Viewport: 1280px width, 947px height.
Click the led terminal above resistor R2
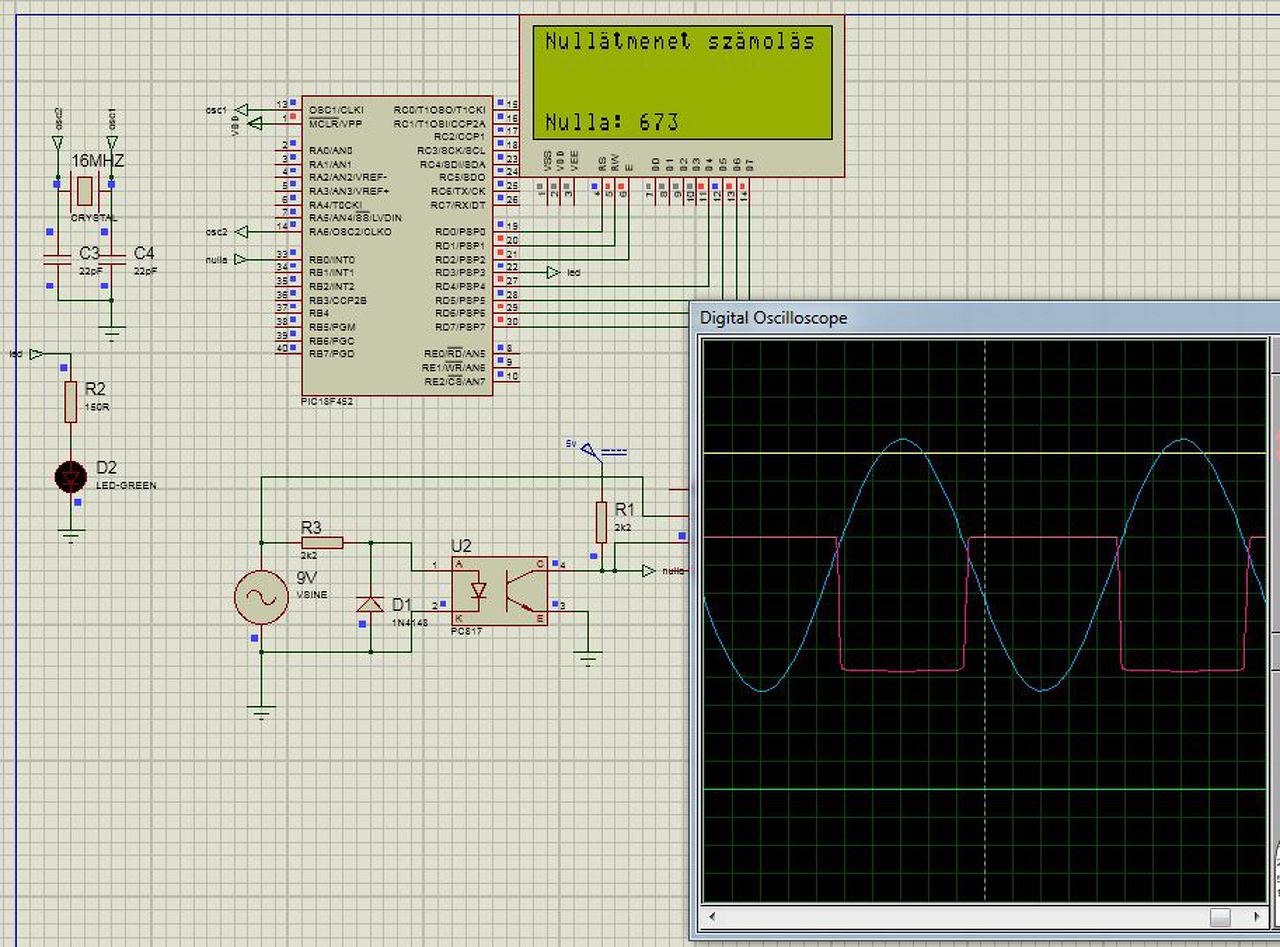37,353
